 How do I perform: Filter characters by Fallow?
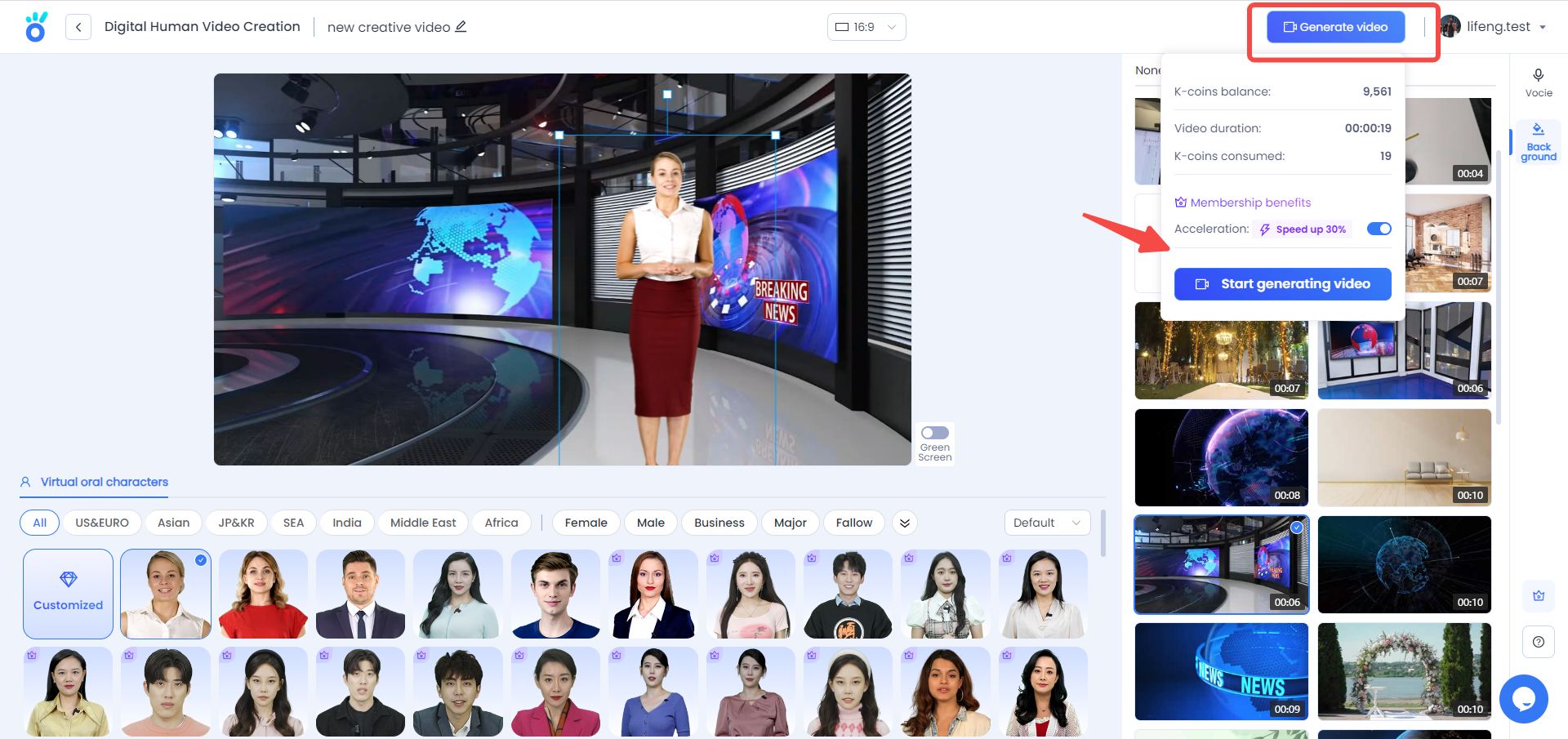click(x=854, y=523)
